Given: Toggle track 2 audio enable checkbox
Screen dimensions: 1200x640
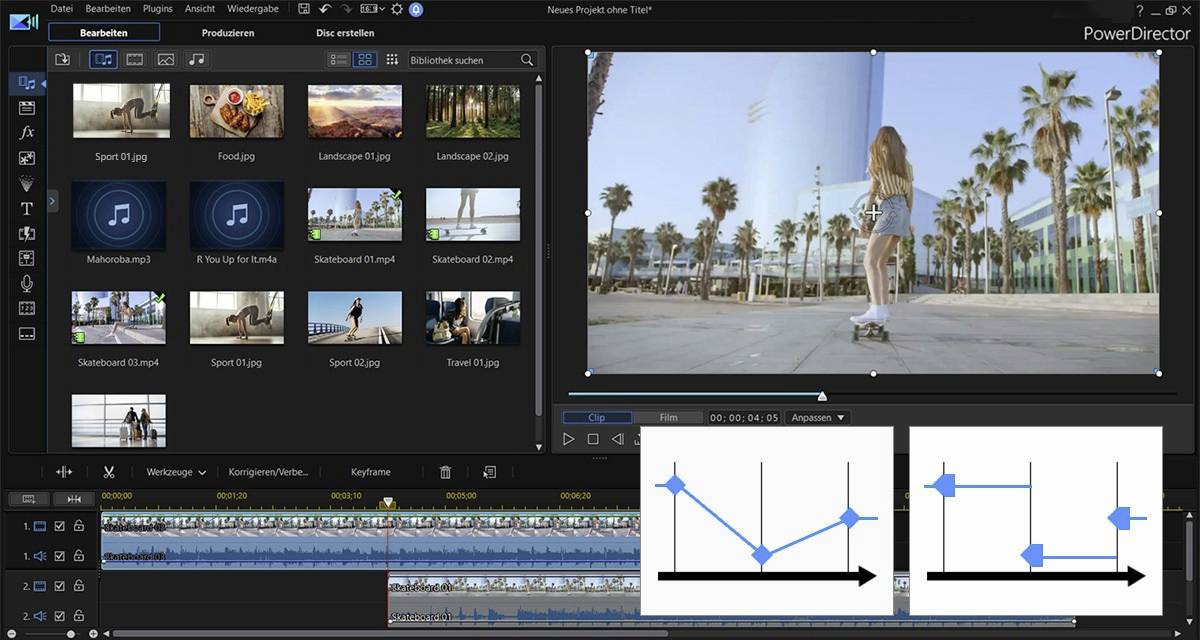Looking at the screenshot, I should coord(59,616).
